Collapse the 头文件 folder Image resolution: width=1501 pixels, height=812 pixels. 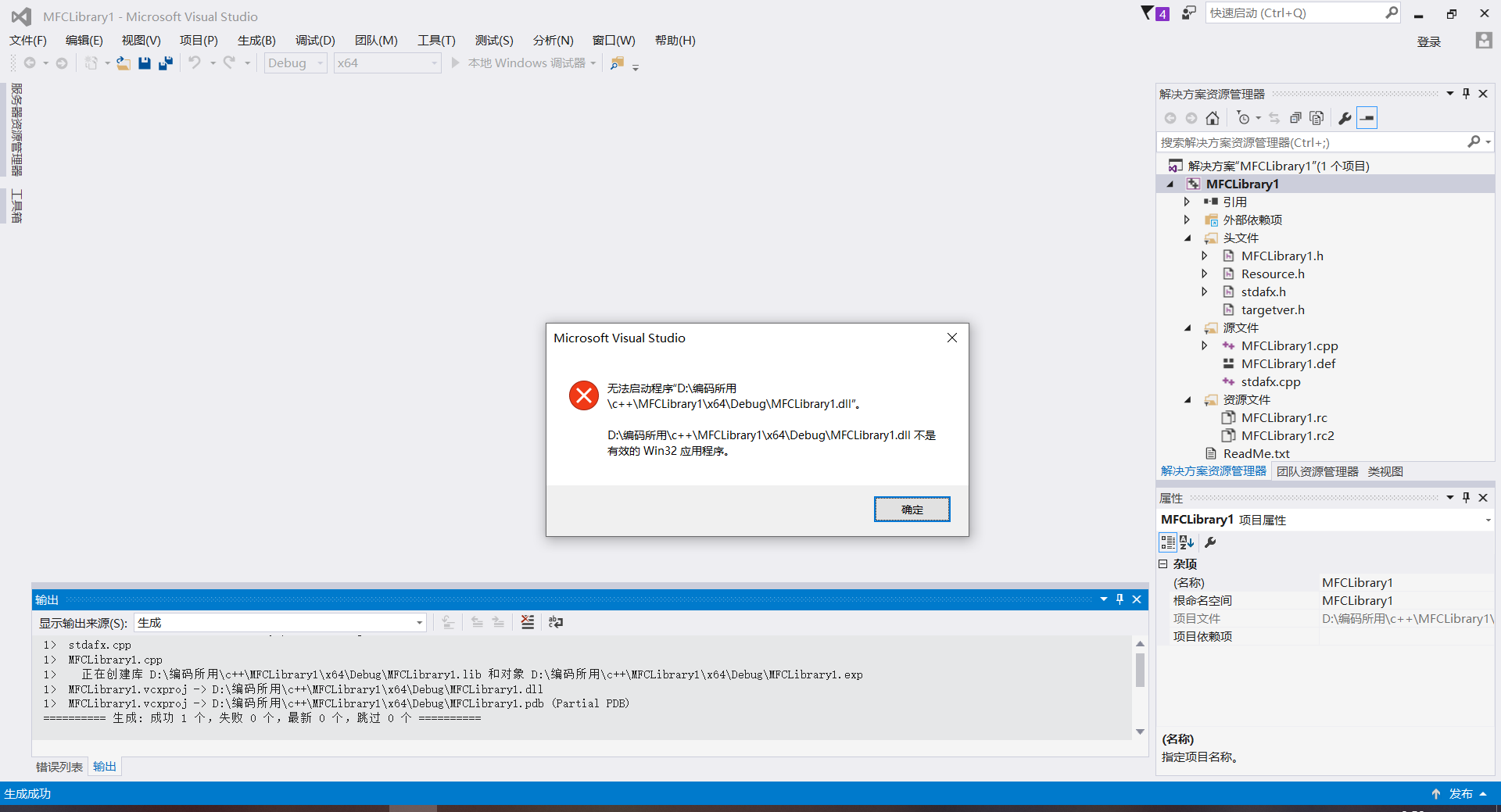click(1188, 238)
